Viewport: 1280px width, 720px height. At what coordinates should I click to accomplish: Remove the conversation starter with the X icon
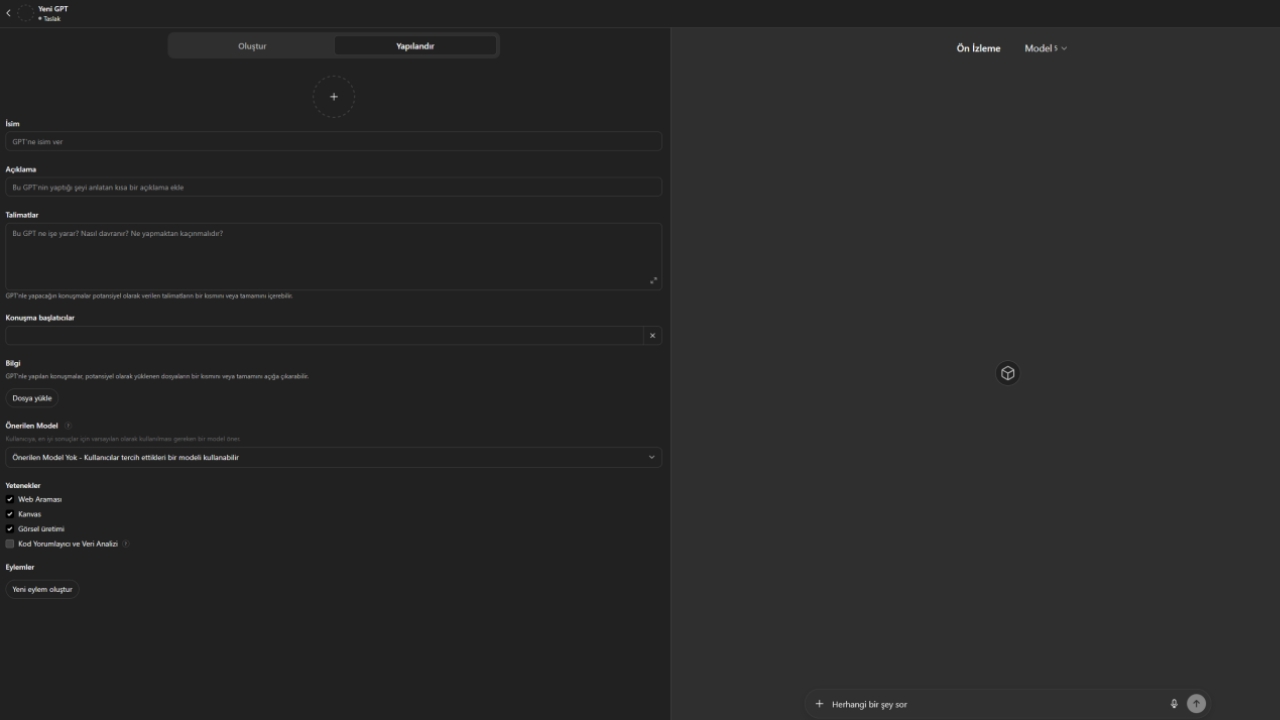[652, 336]
